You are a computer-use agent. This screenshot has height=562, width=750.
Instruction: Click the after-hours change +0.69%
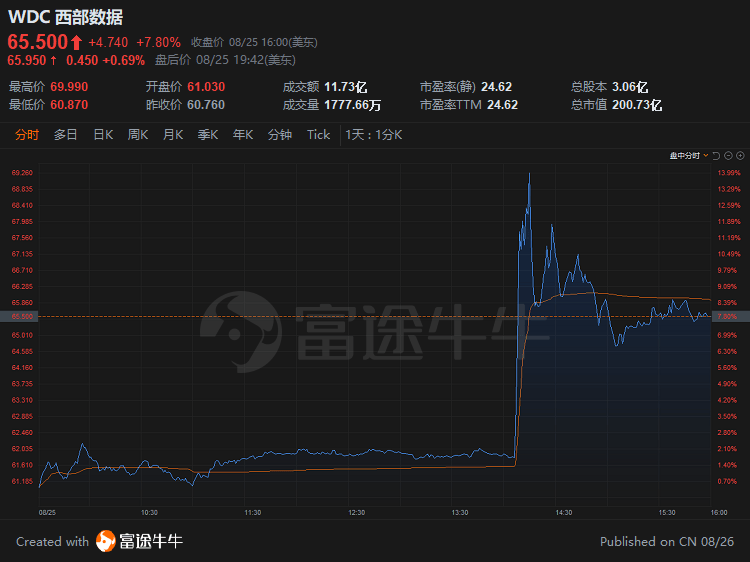point(123,60)
